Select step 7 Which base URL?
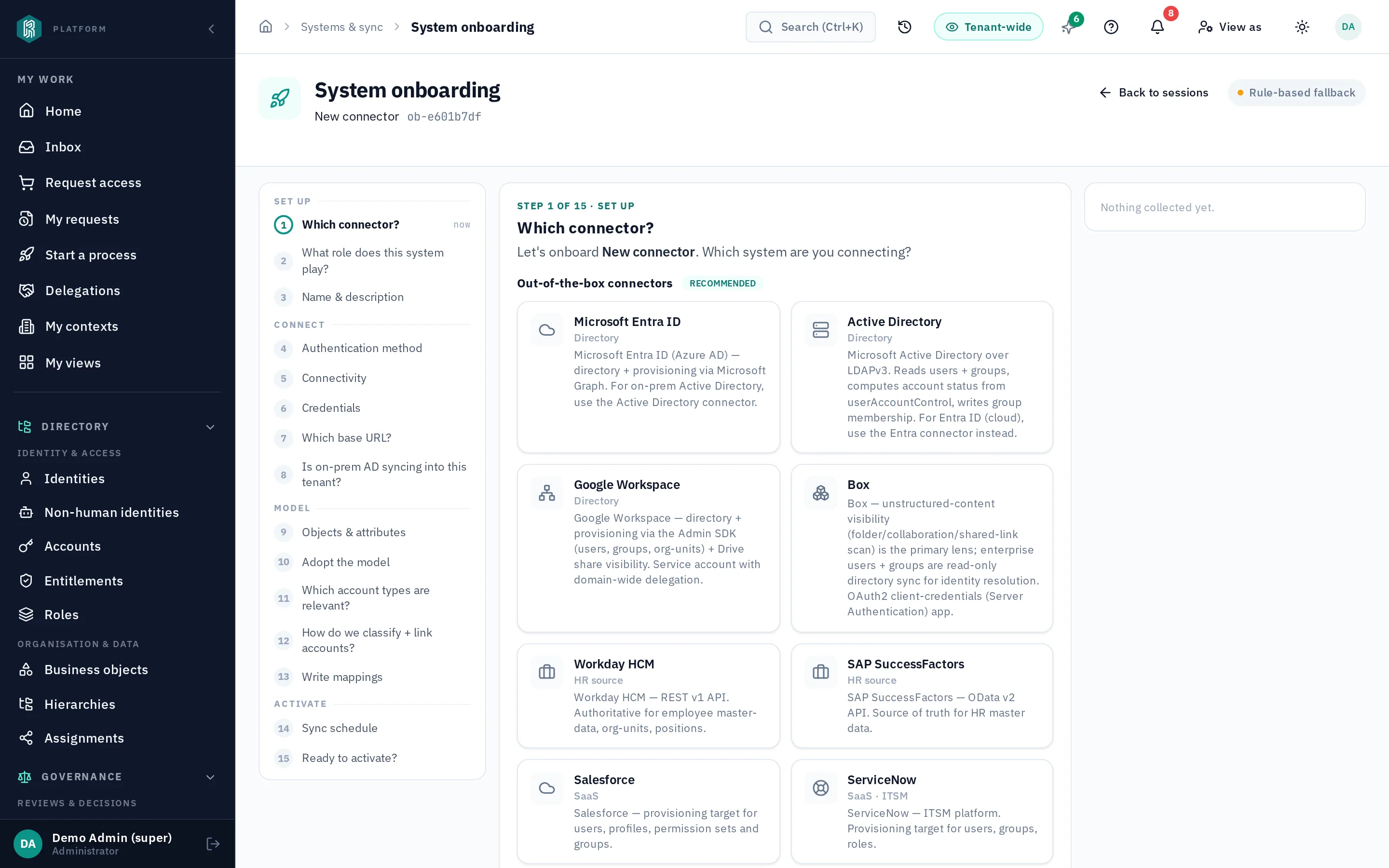The width and height of the screenshot is (1389, 868). [x=372, y=437]
